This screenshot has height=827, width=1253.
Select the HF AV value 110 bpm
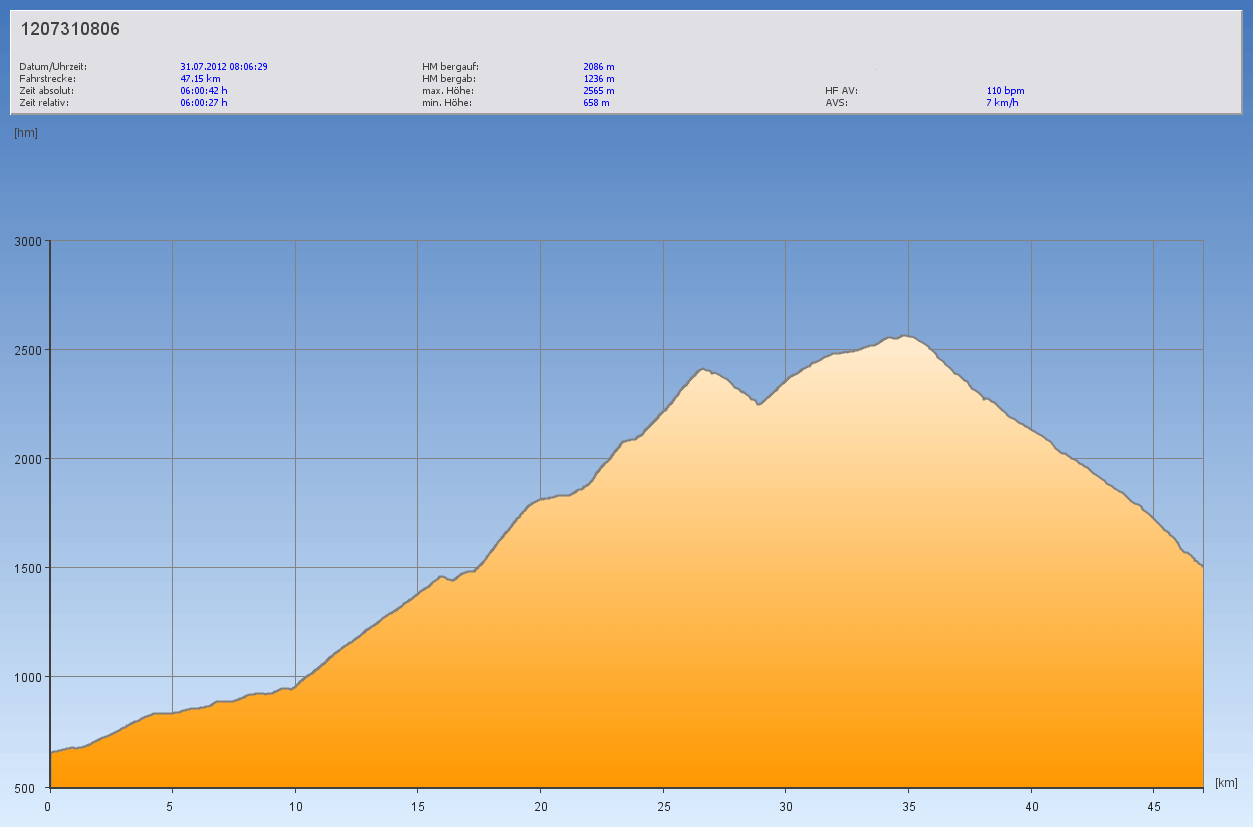(1005, 91)
